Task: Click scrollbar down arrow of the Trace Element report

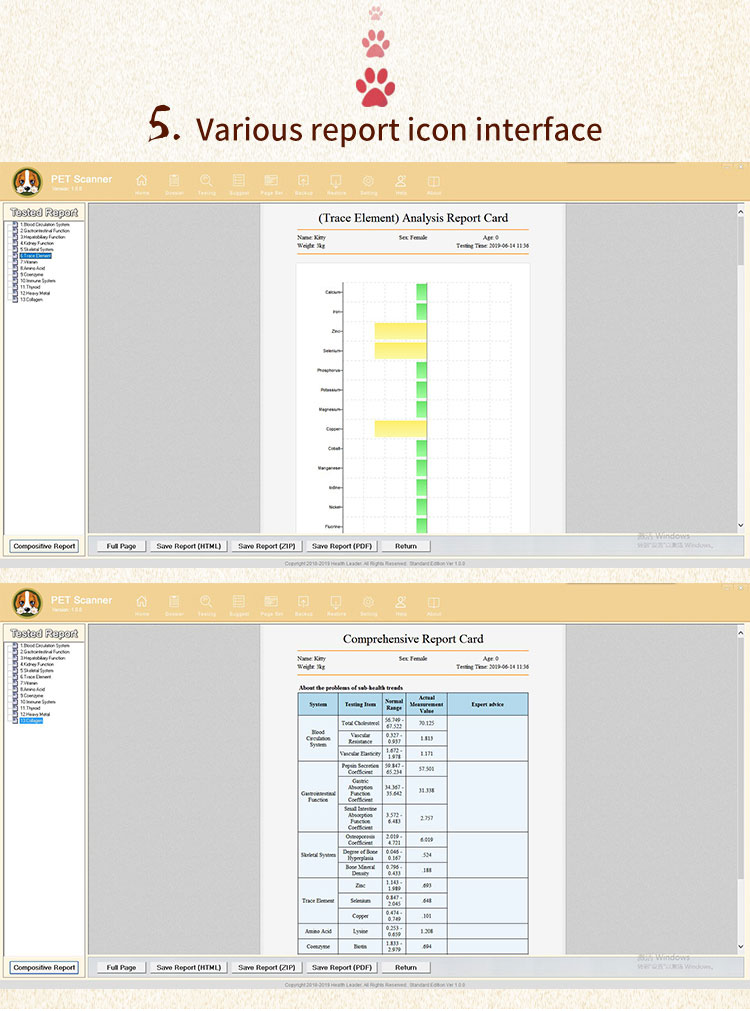Action: click(740, 526)
